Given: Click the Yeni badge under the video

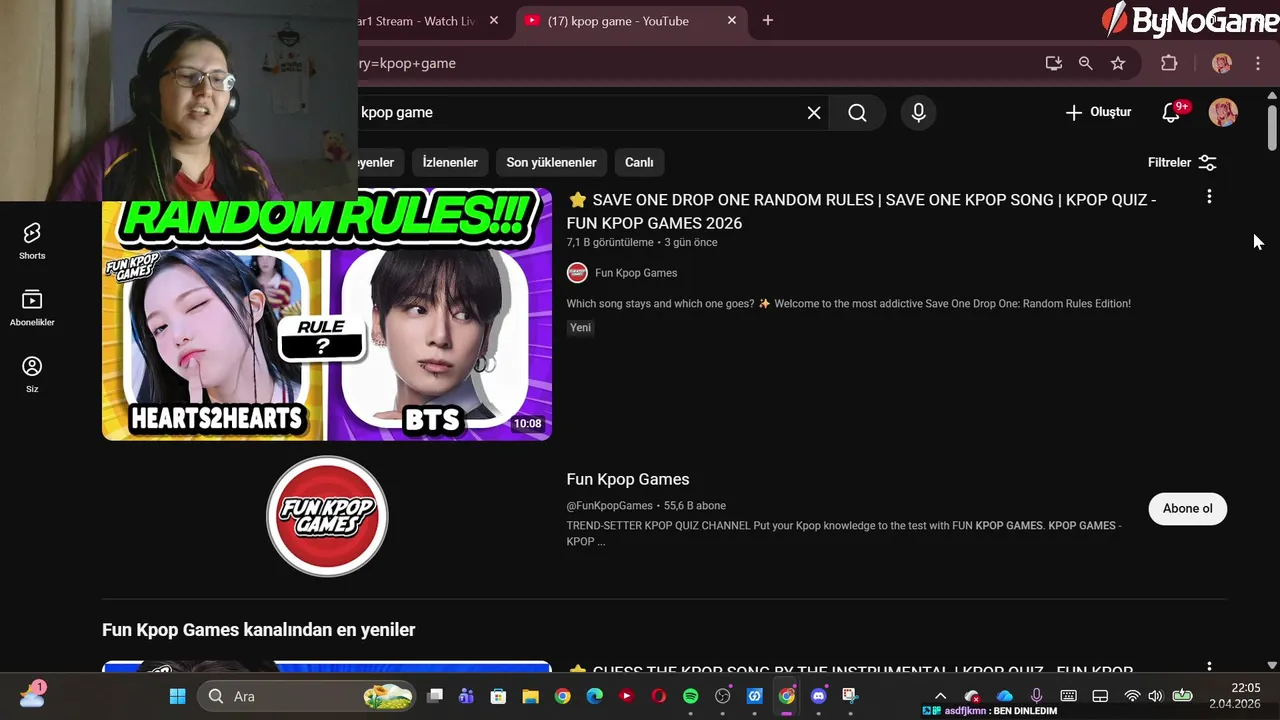Looking at the screenshot, I should [x=581, y=327].
